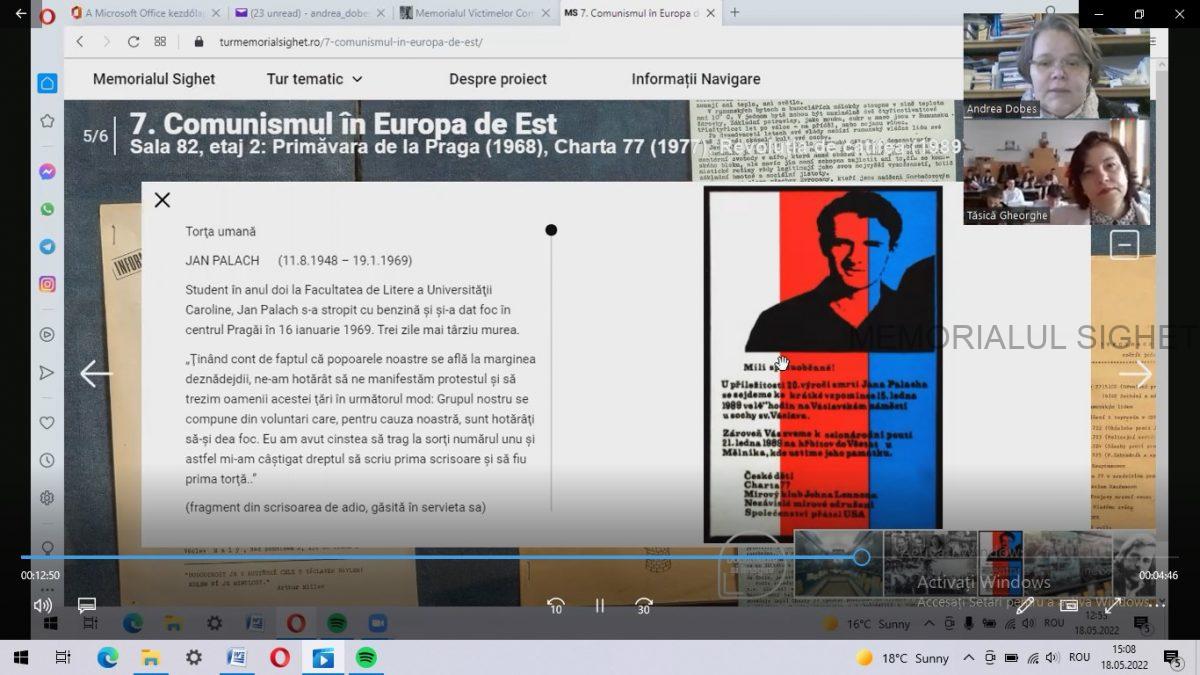Click the Zoom icon in the recorded taskbar
Viewport: 1200px width, 675px height.
point(377,623)
